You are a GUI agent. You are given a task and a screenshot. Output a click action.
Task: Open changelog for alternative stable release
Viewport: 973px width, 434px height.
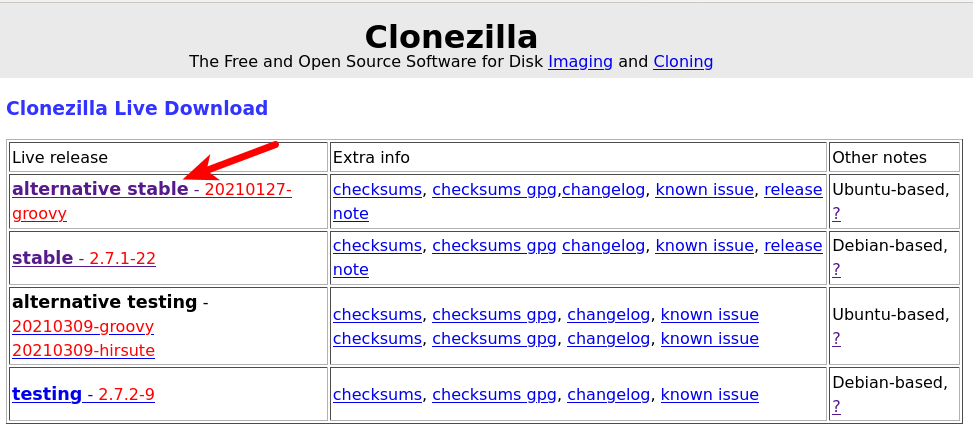[x=603, y=189]
